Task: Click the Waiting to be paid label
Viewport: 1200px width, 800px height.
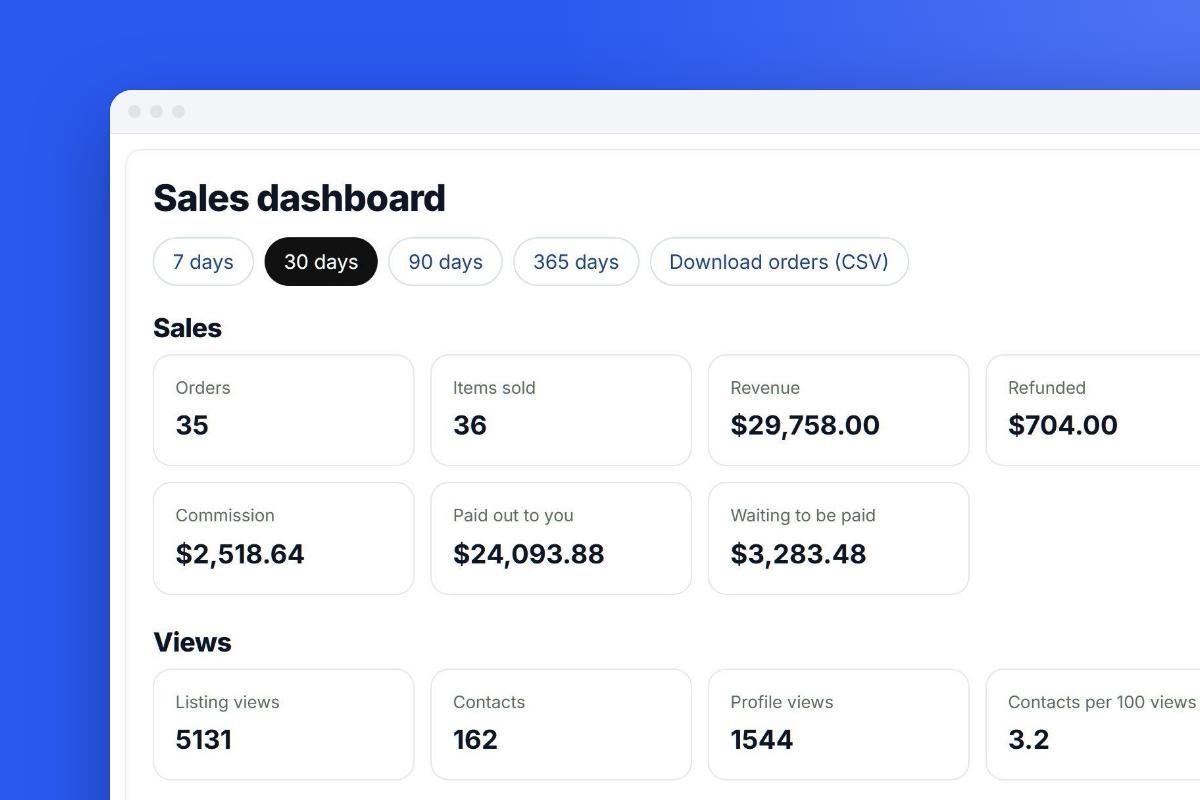Action: point(803,516)
